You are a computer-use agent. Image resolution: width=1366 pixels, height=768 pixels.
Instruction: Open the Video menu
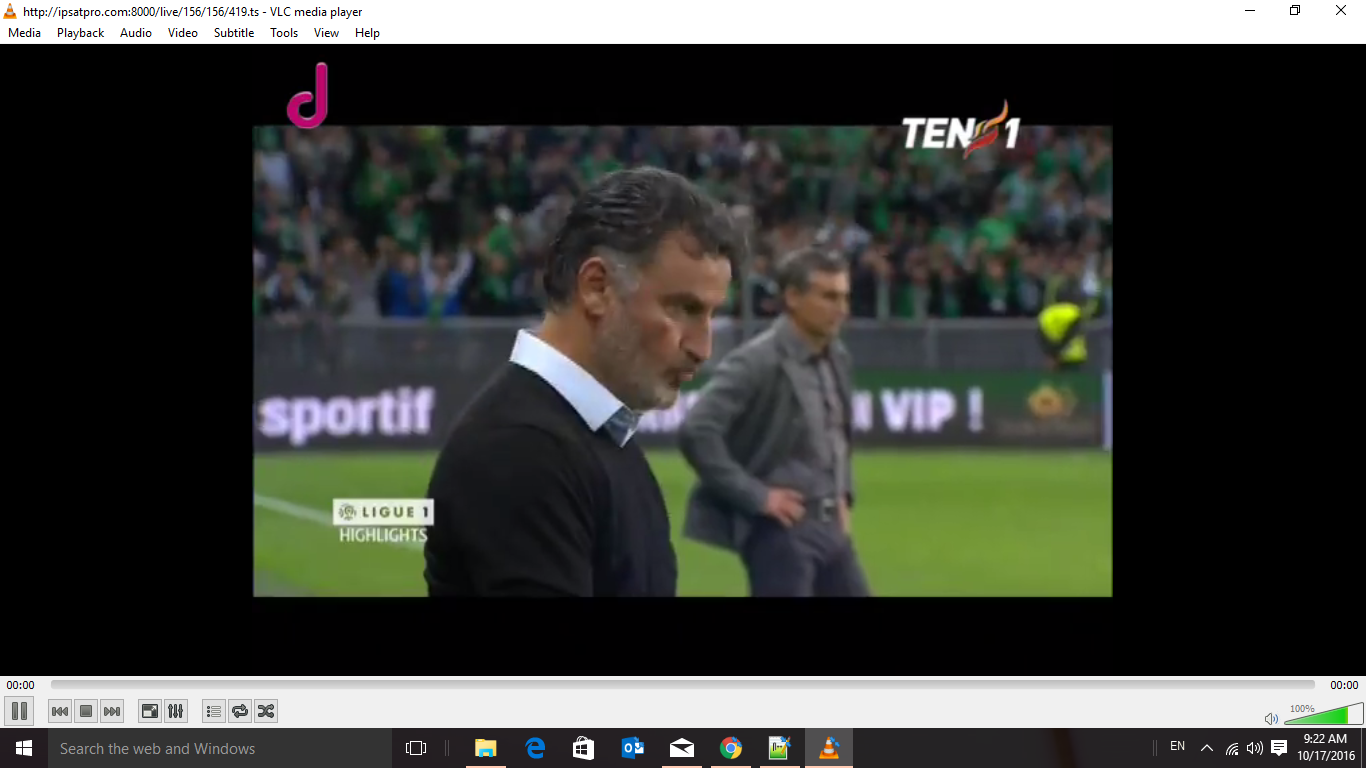click(183, 33)
